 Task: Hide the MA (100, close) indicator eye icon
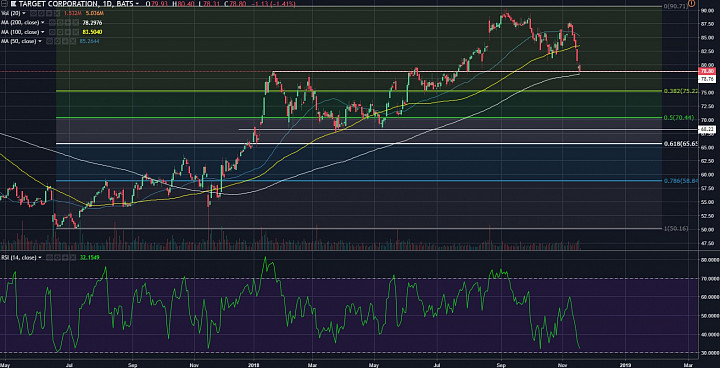pyautogui.click(x=52, y=32)
